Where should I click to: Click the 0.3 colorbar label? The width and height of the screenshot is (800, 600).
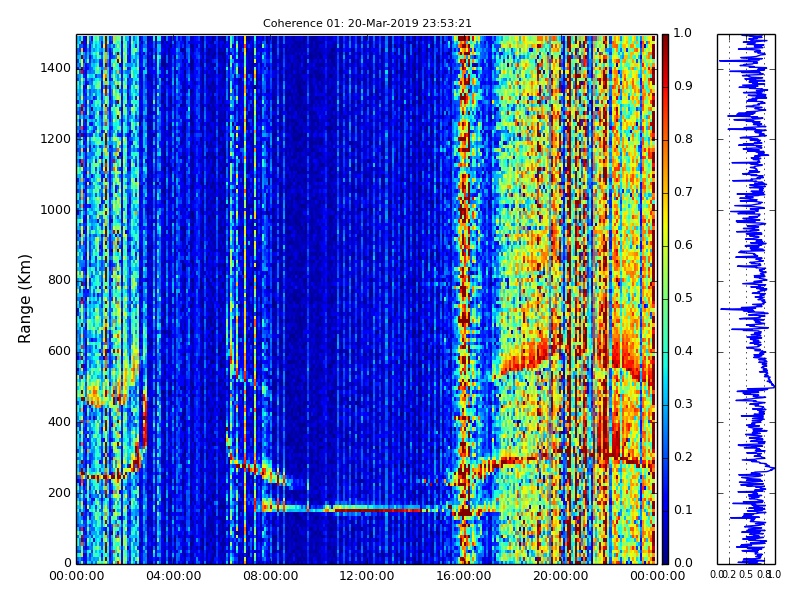click(683, 404)
